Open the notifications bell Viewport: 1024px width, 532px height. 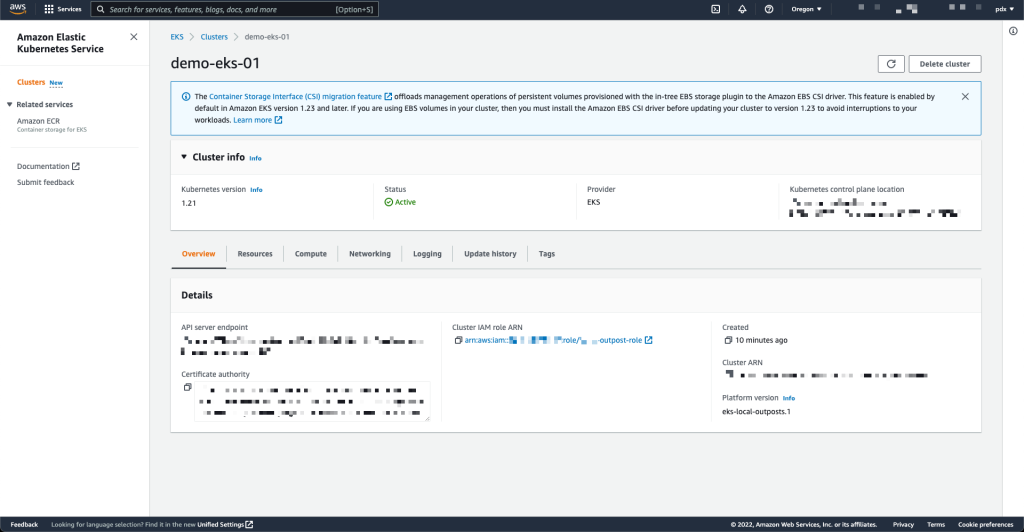[743, 9]
